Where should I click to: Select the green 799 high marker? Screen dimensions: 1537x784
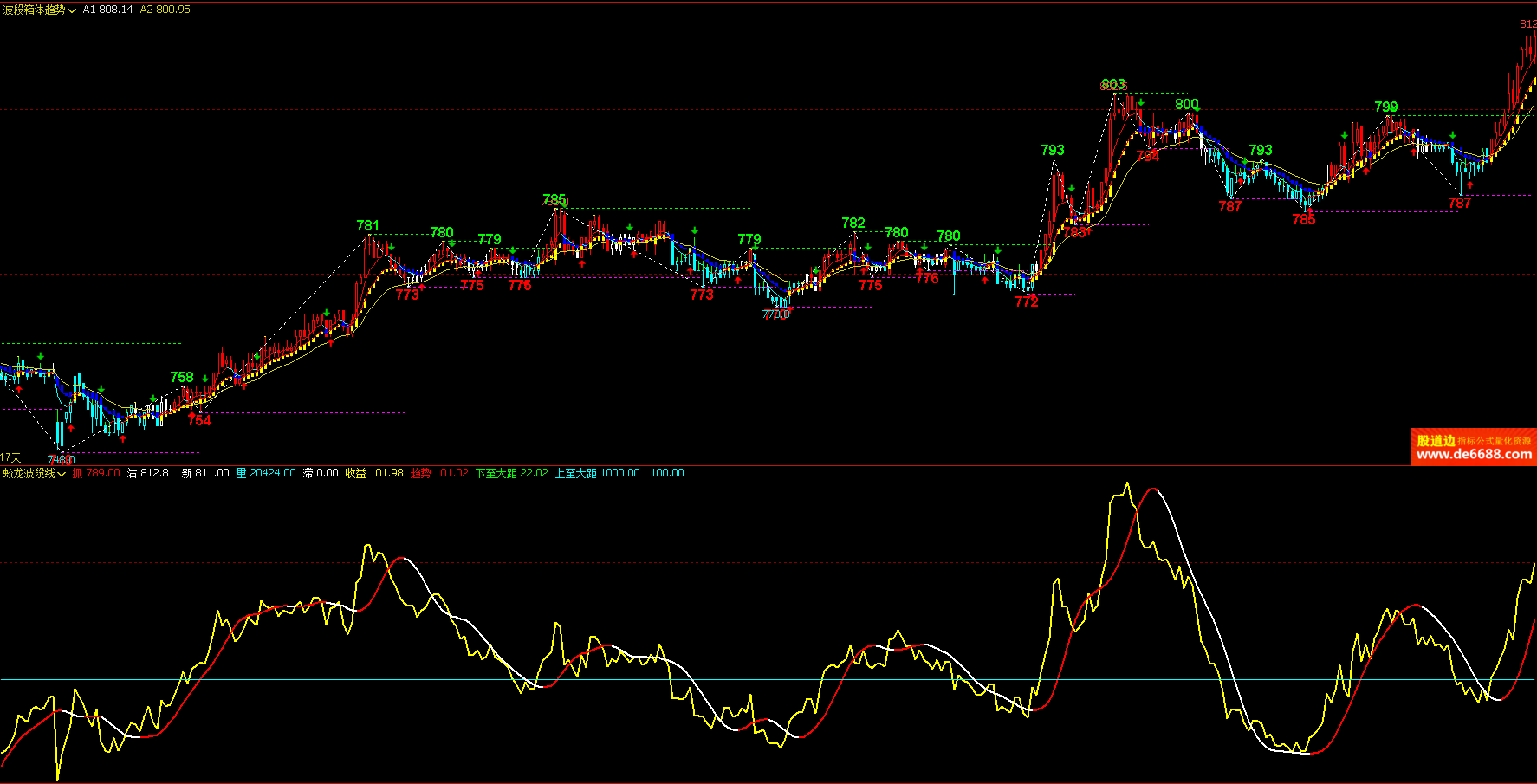[1385, 107]
